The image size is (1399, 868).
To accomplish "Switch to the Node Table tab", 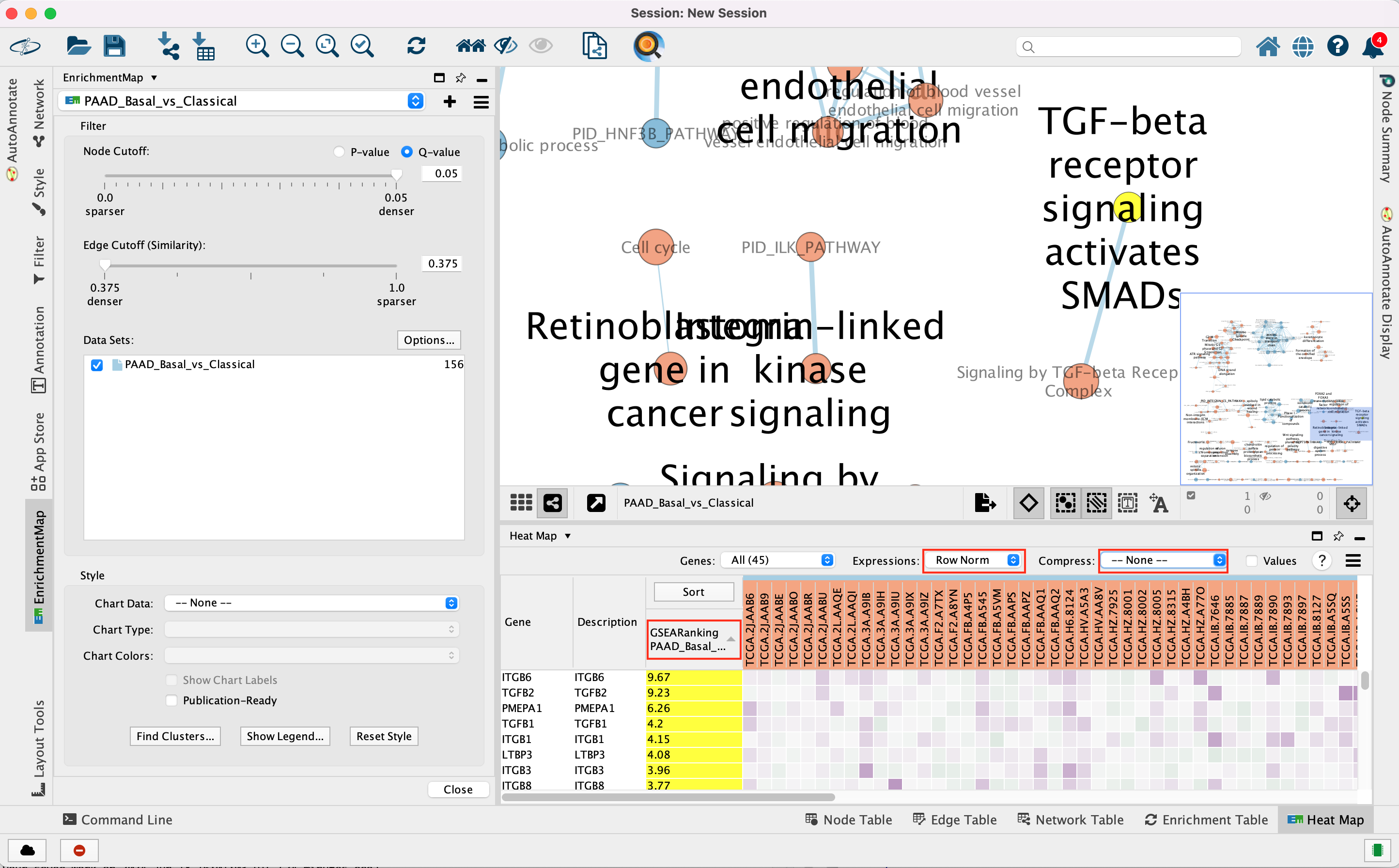I will coord(849,820).
